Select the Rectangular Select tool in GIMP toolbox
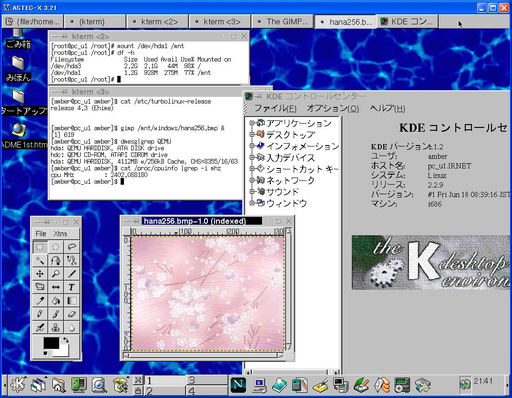The height and width of the screenshot is (398, 512). 40,247
